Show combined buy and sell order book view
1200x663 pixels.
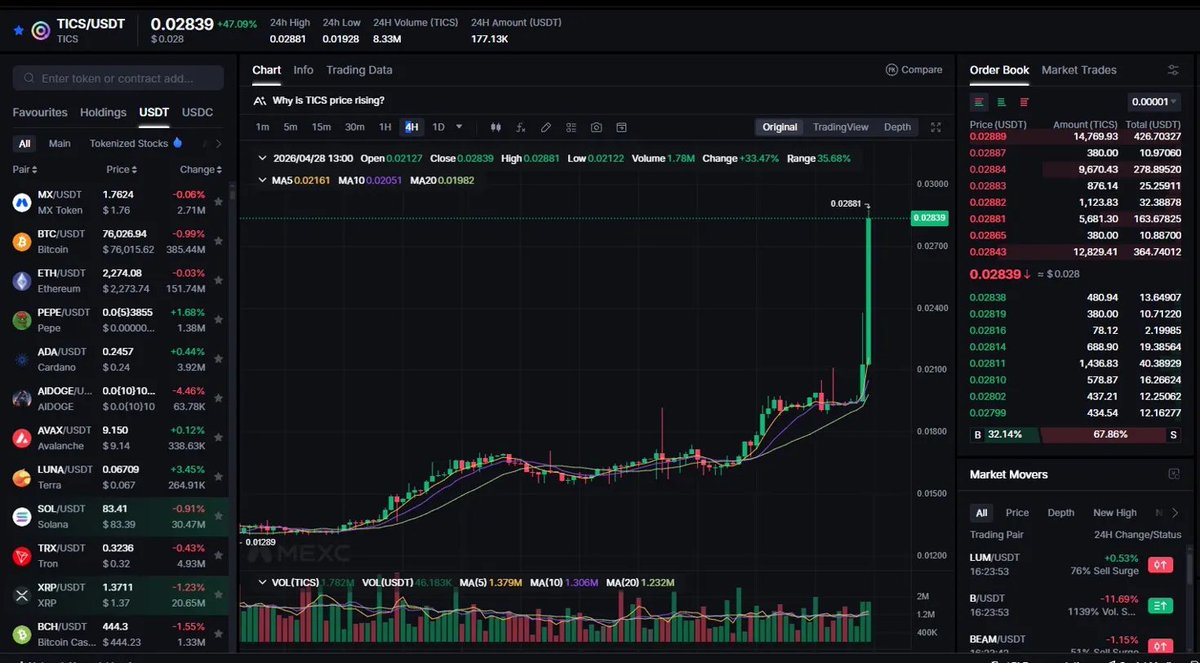[979, 102]
